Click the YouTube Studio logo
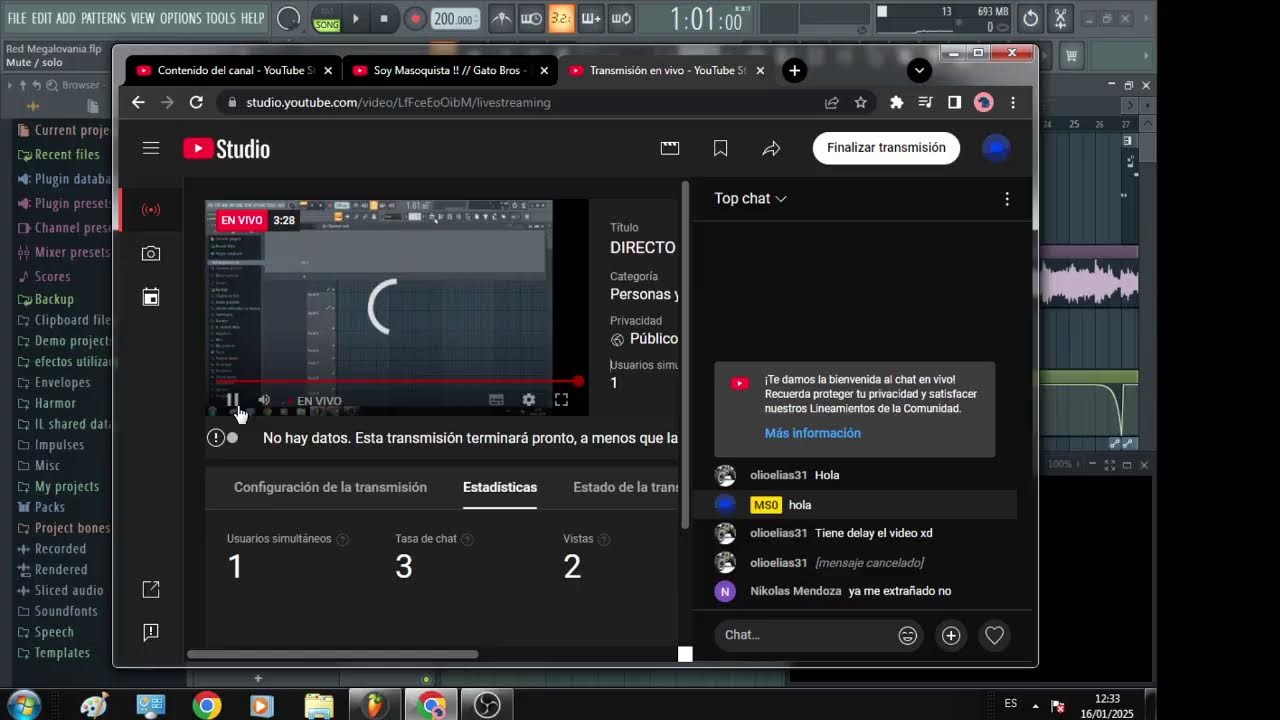Screen dimensions: 1280x720 pyautogui.click(x=226, y=149)
